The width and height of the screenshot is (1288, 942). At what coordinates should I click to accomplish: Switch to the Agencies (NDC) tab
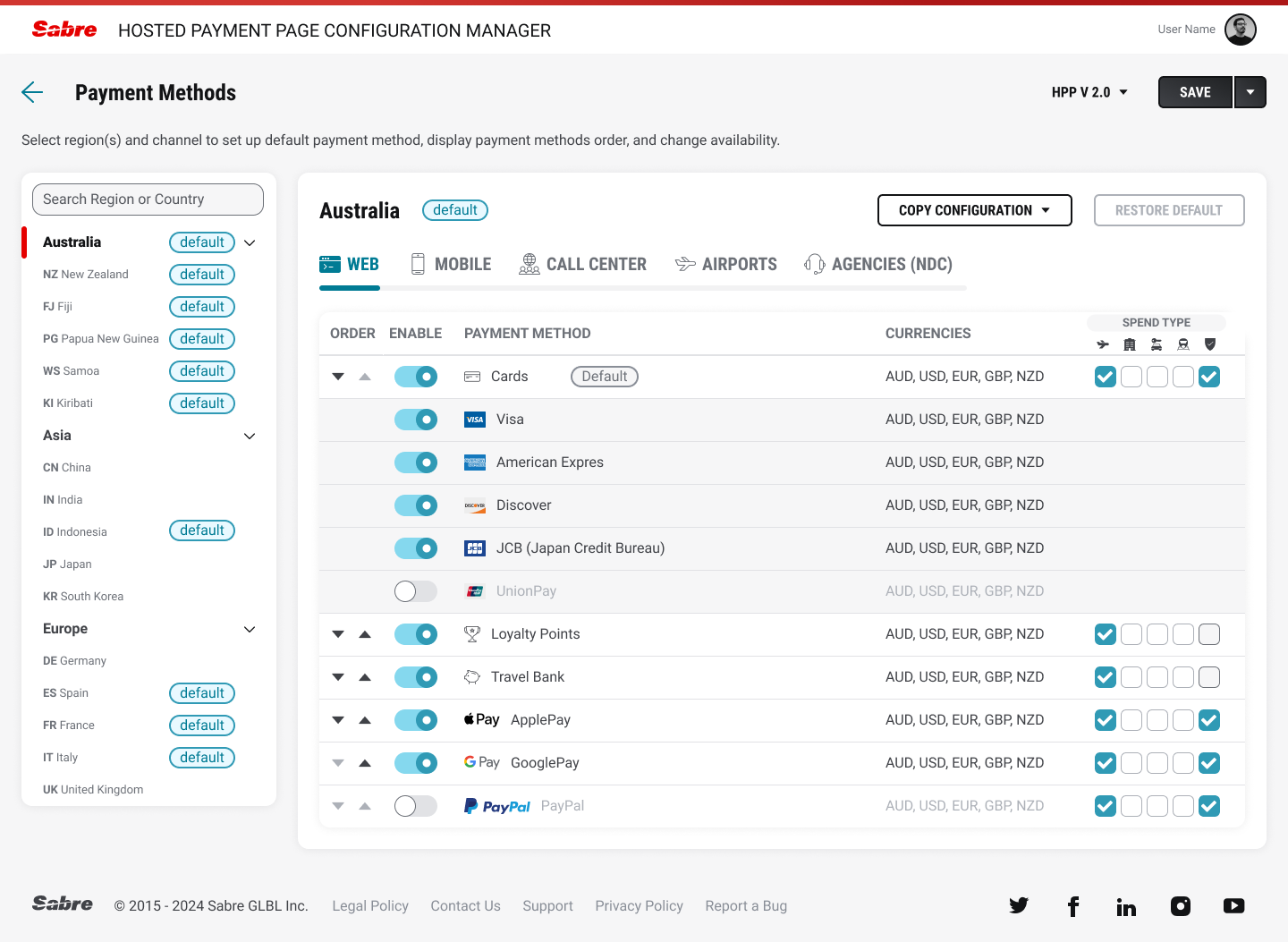(x=878, y=264)
